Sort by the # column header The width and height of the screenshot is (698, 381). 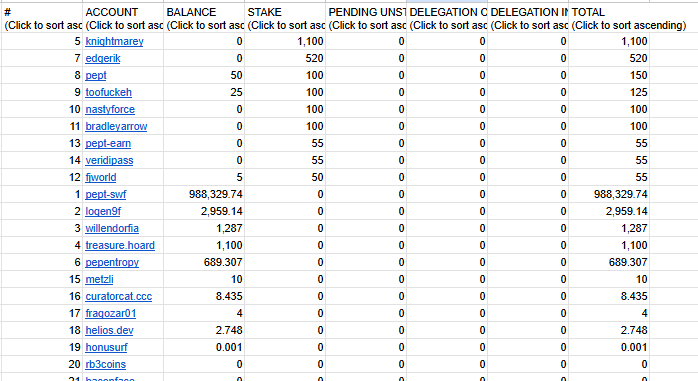42,19
